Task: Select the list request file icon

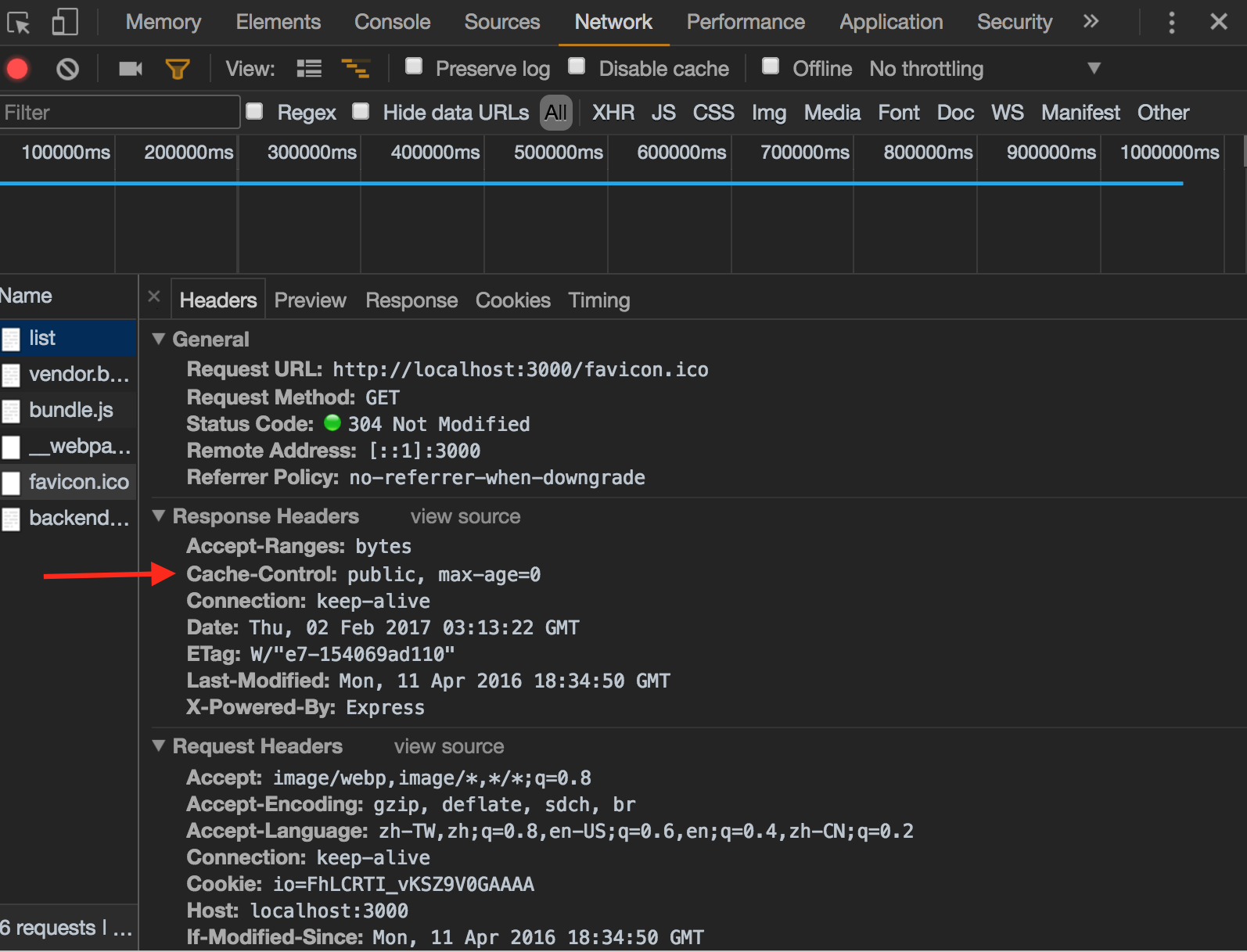Action: (x=11, y=339)
